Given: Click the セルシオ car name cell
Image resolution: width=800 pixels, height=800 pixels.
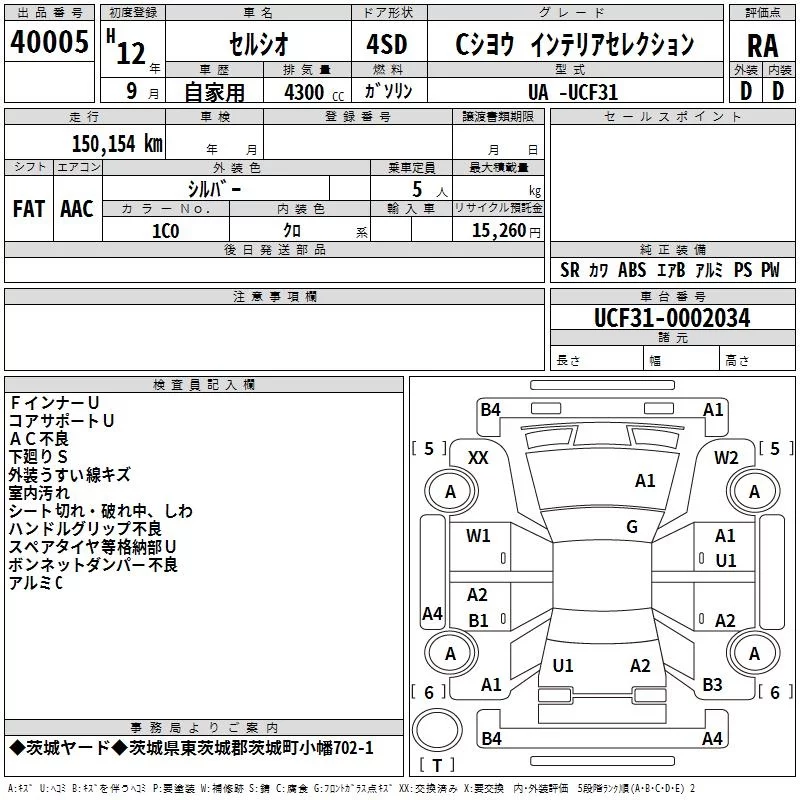Looking at the screenshot, I should coord(259,43).
